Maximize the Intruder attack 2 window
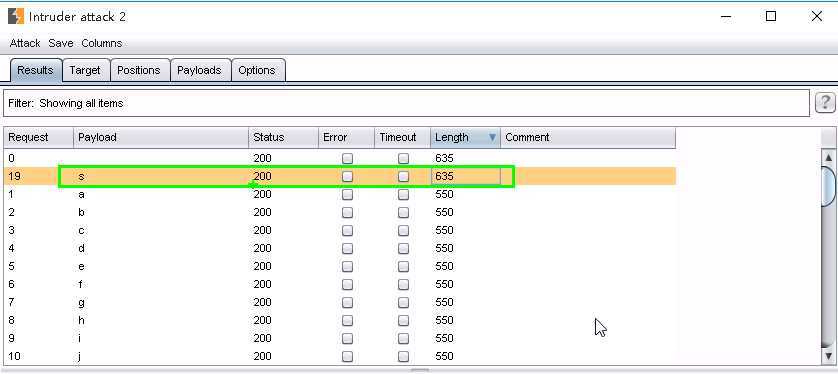 [x=771, y=17]
